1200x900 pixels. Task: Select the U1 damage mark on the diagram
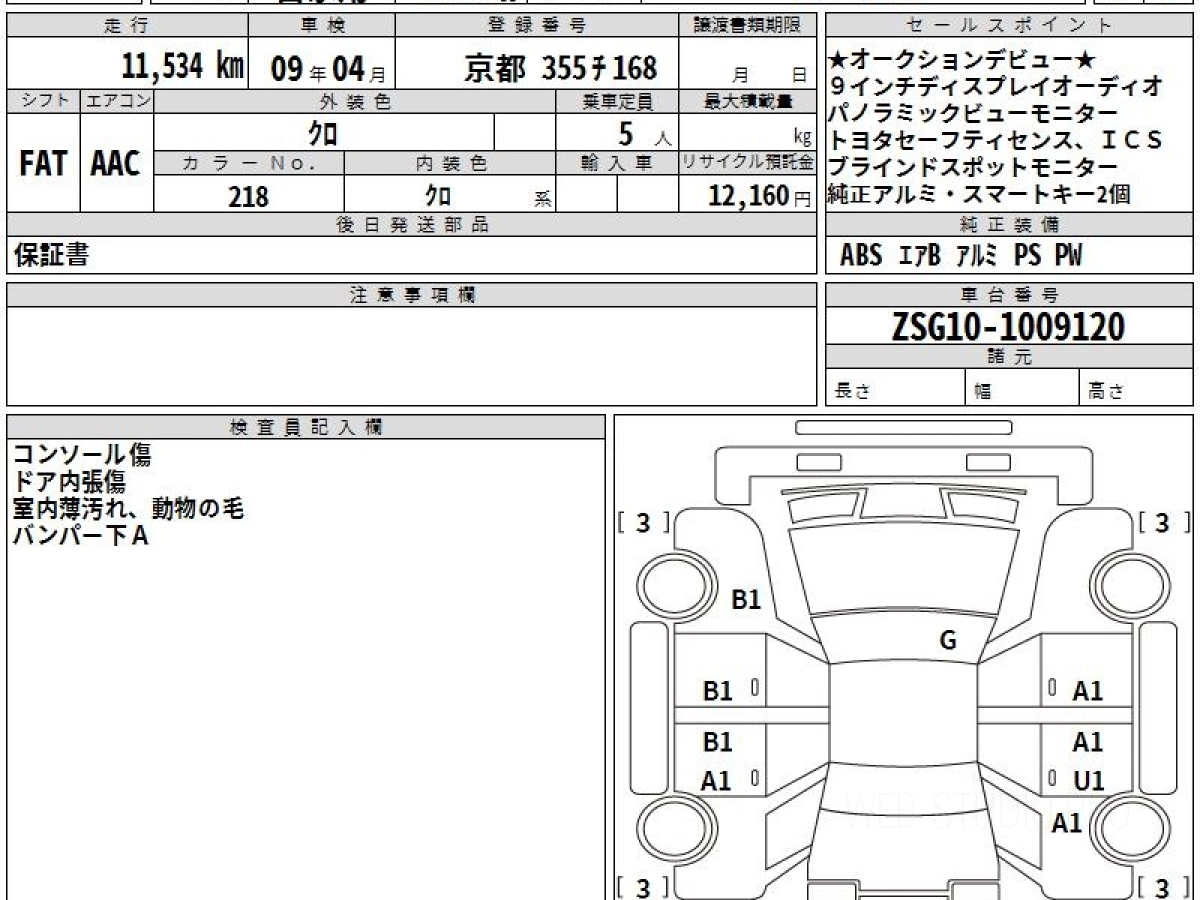[x=1088, y=781]
